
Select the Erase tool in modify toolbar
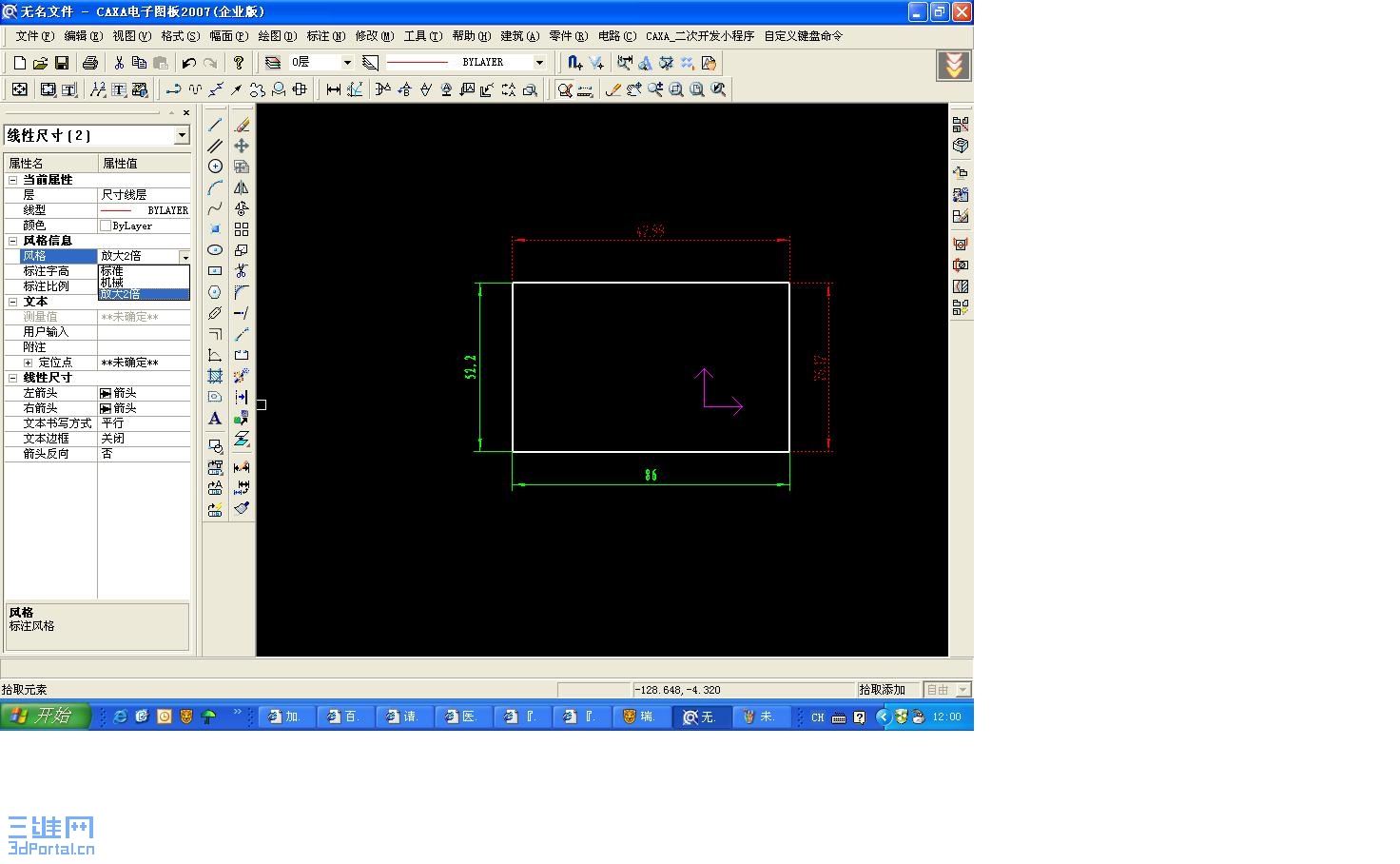[242, 125]
